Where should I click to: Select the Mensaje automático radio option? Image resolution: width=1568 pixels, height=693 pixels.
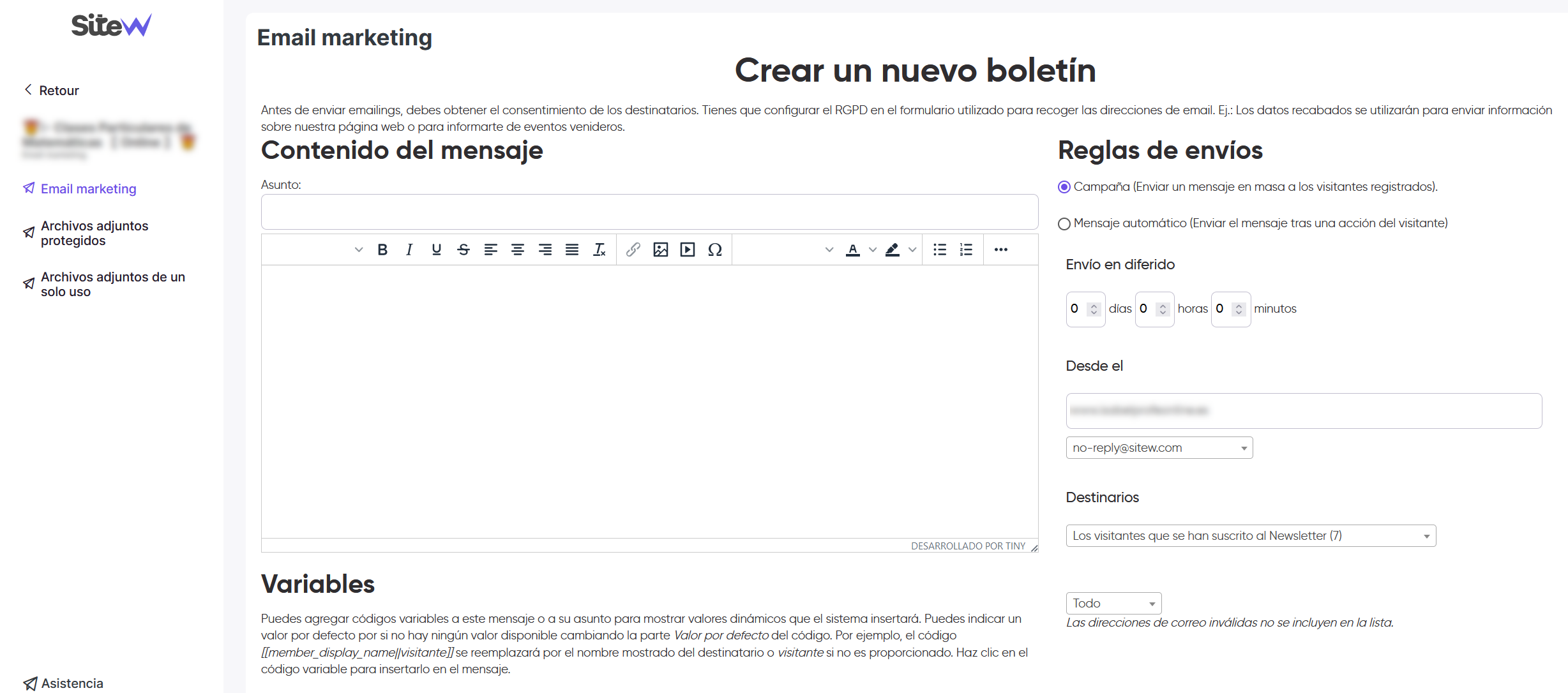click(x=1064, y=224)
